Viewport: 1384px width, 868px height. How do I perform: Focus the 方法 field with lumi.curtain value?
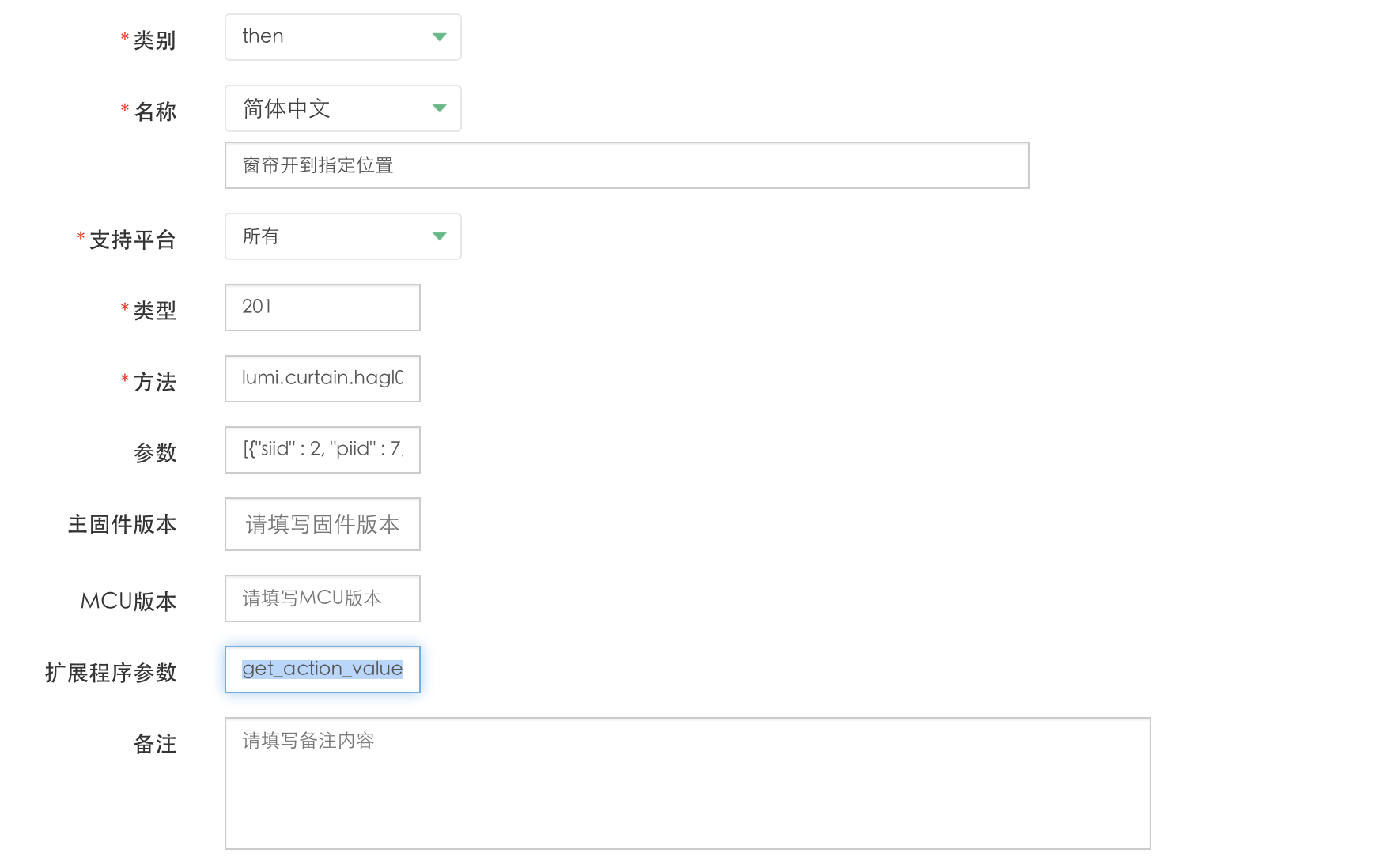(322, 379)
